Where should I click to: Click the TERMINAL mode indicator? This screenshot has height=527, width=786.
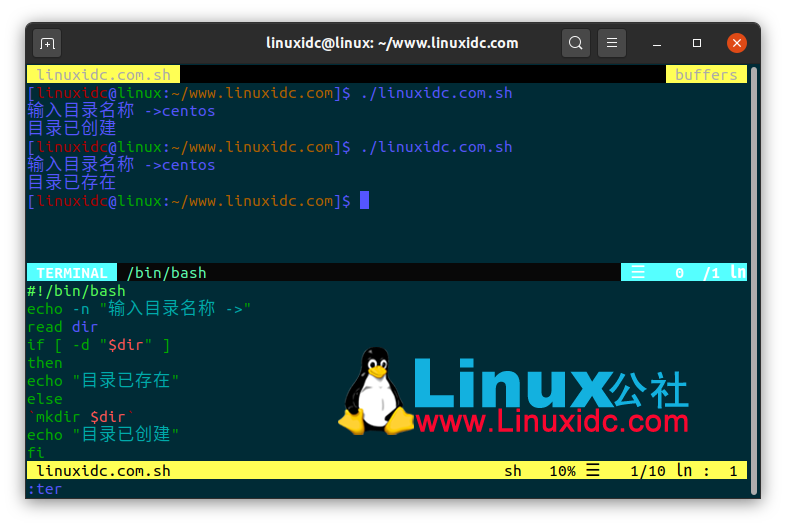[x=72, y=273]
